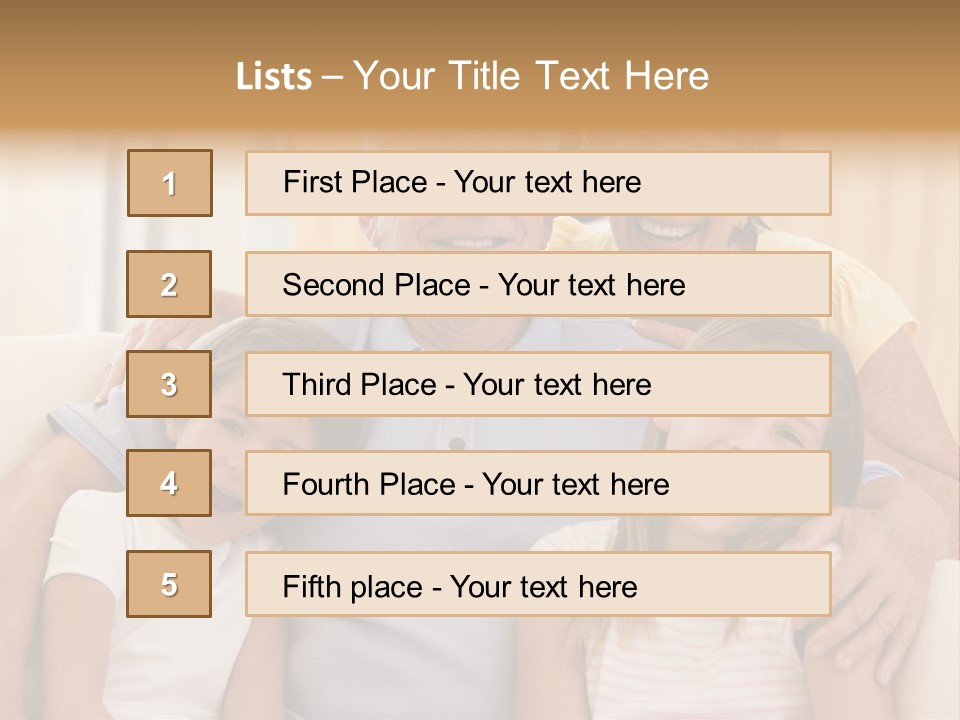
Task: Click the number 3 square
Action: (x=169, y=384)
